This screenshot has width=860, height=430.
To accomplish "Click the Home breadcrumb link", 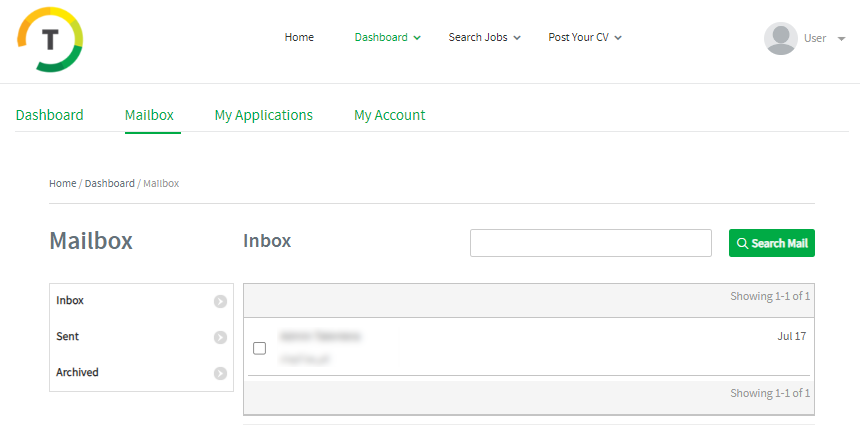I will (62, 184).
